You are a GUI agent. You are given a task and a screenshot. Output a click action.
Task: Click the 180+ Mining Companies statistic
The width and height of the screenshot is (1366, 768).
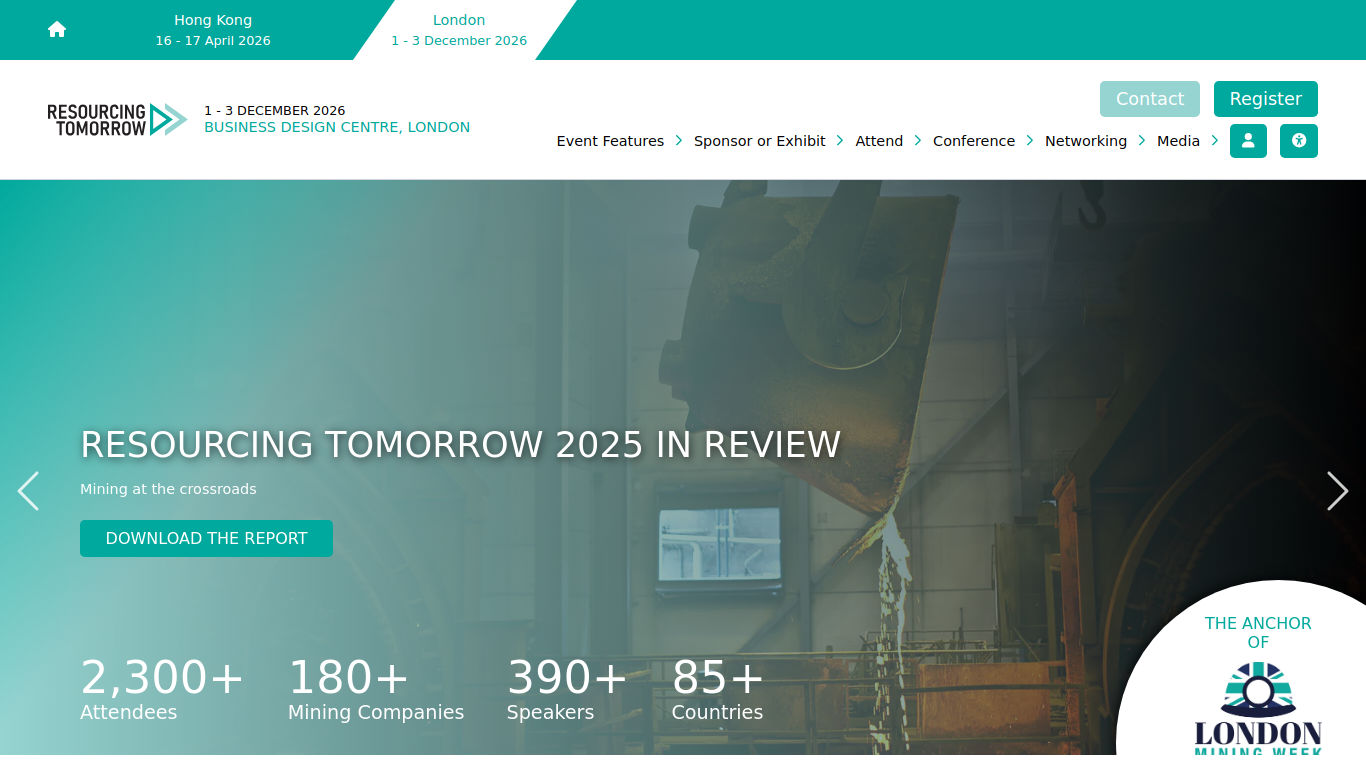(376, 690)
